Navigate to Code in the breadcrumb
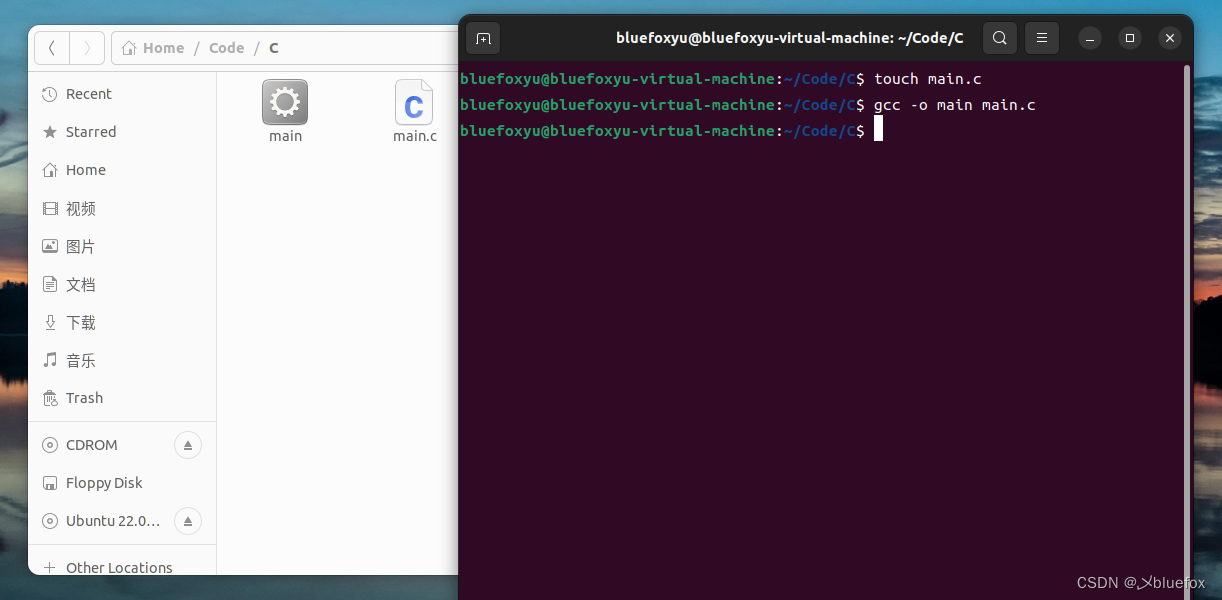Image resolution: width=1222 pixels, height=600 pixels. (226, 47)
